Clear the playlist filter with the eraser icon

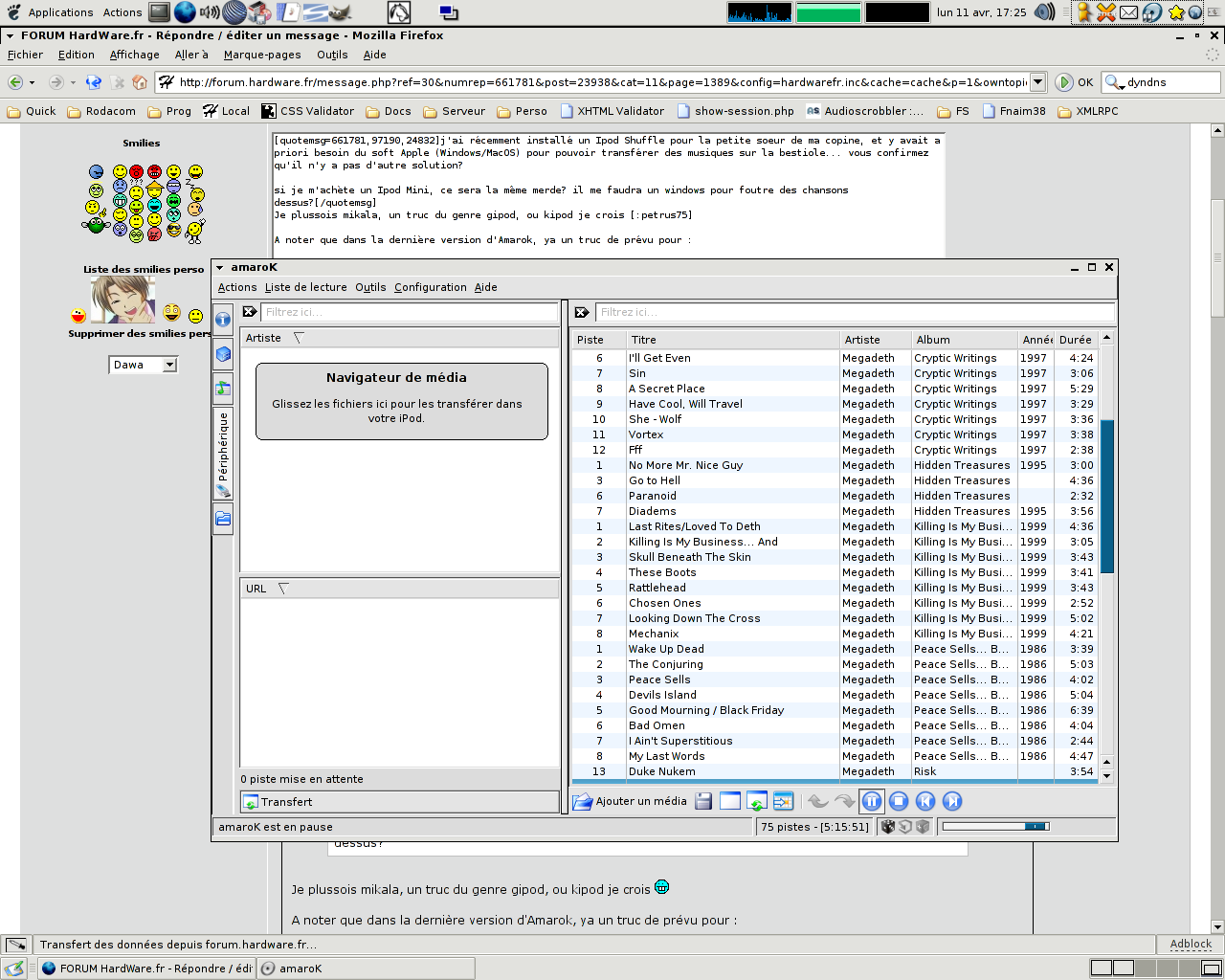(x=581, y=312)
